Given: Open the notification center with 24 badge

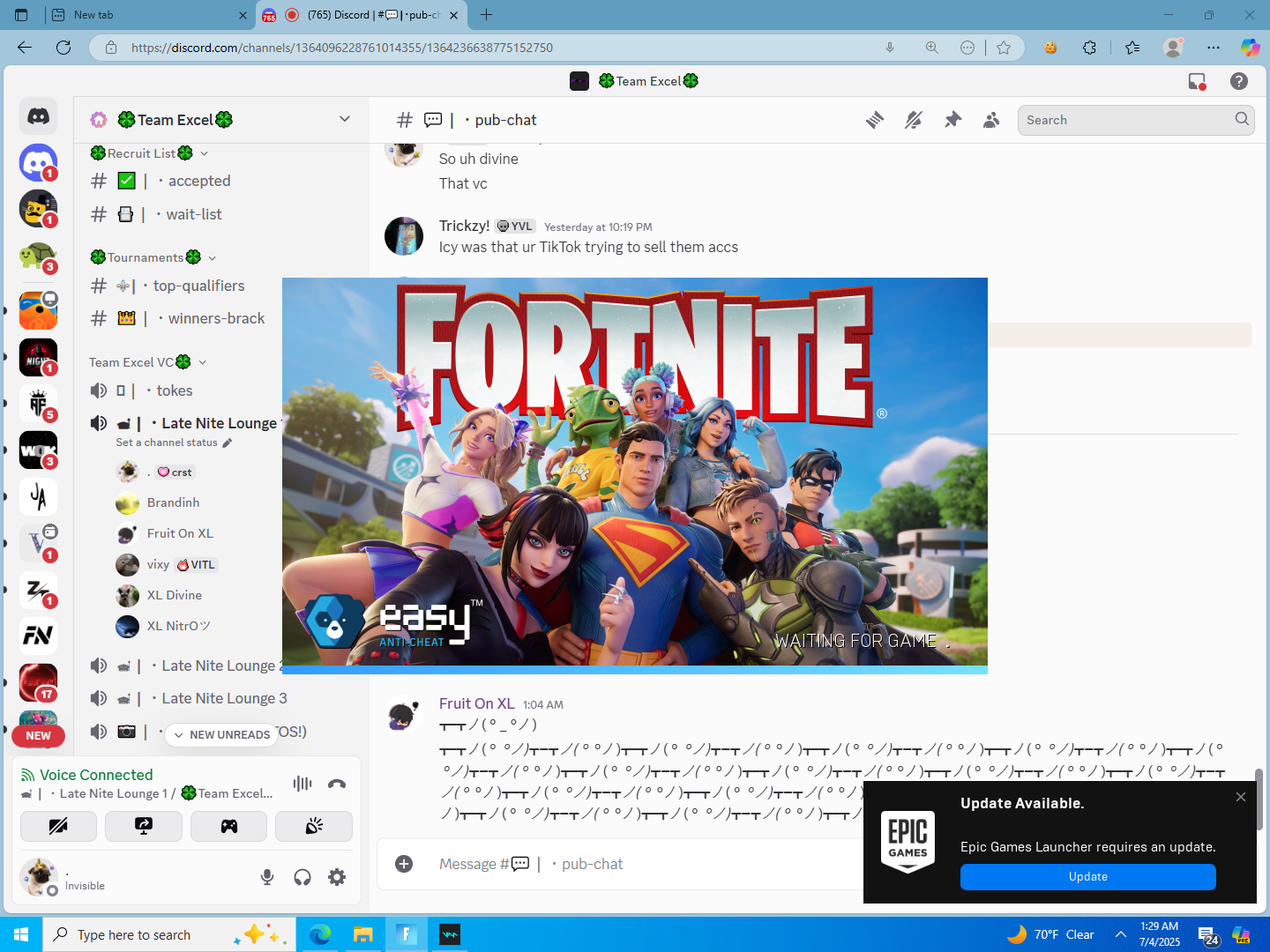Looking at the screenshot, I should coord(1208,935).
